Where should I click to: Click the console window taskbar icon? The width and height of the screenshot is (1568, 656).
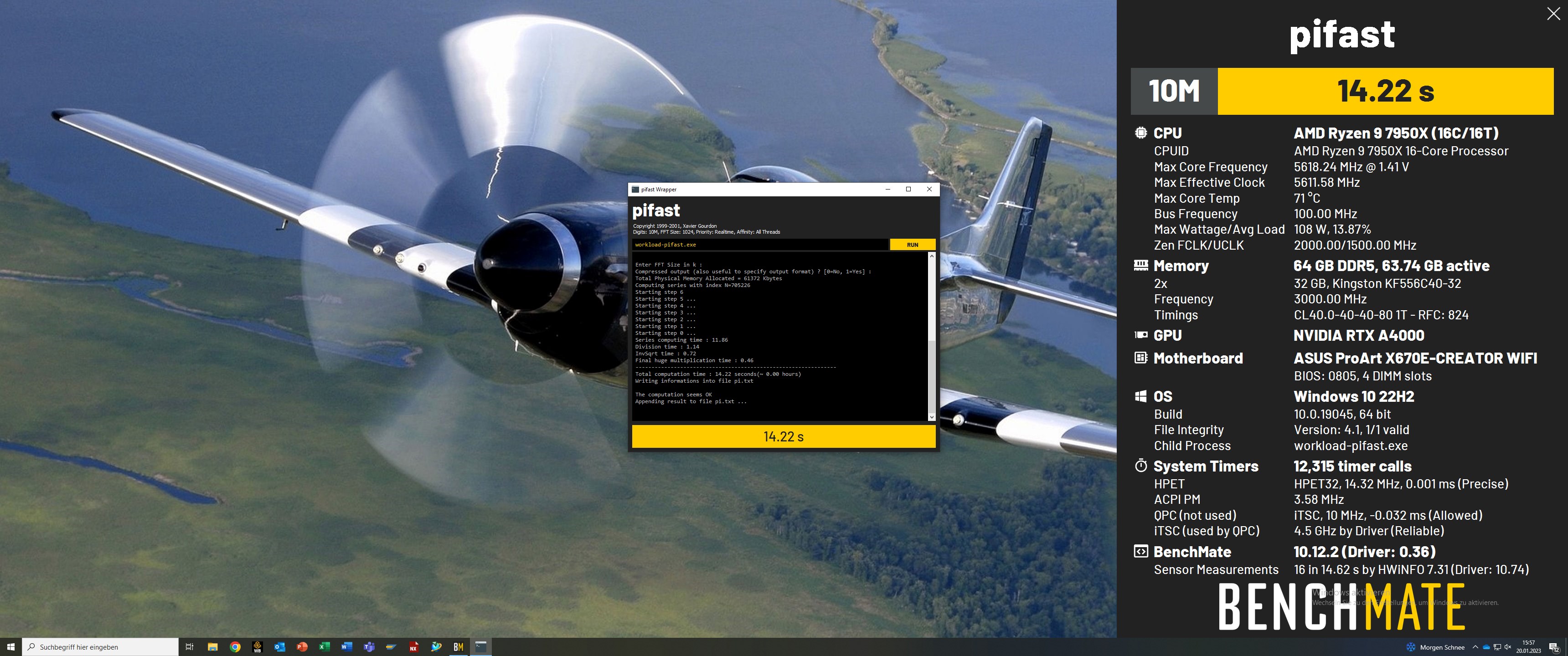[x=481, y=647]
